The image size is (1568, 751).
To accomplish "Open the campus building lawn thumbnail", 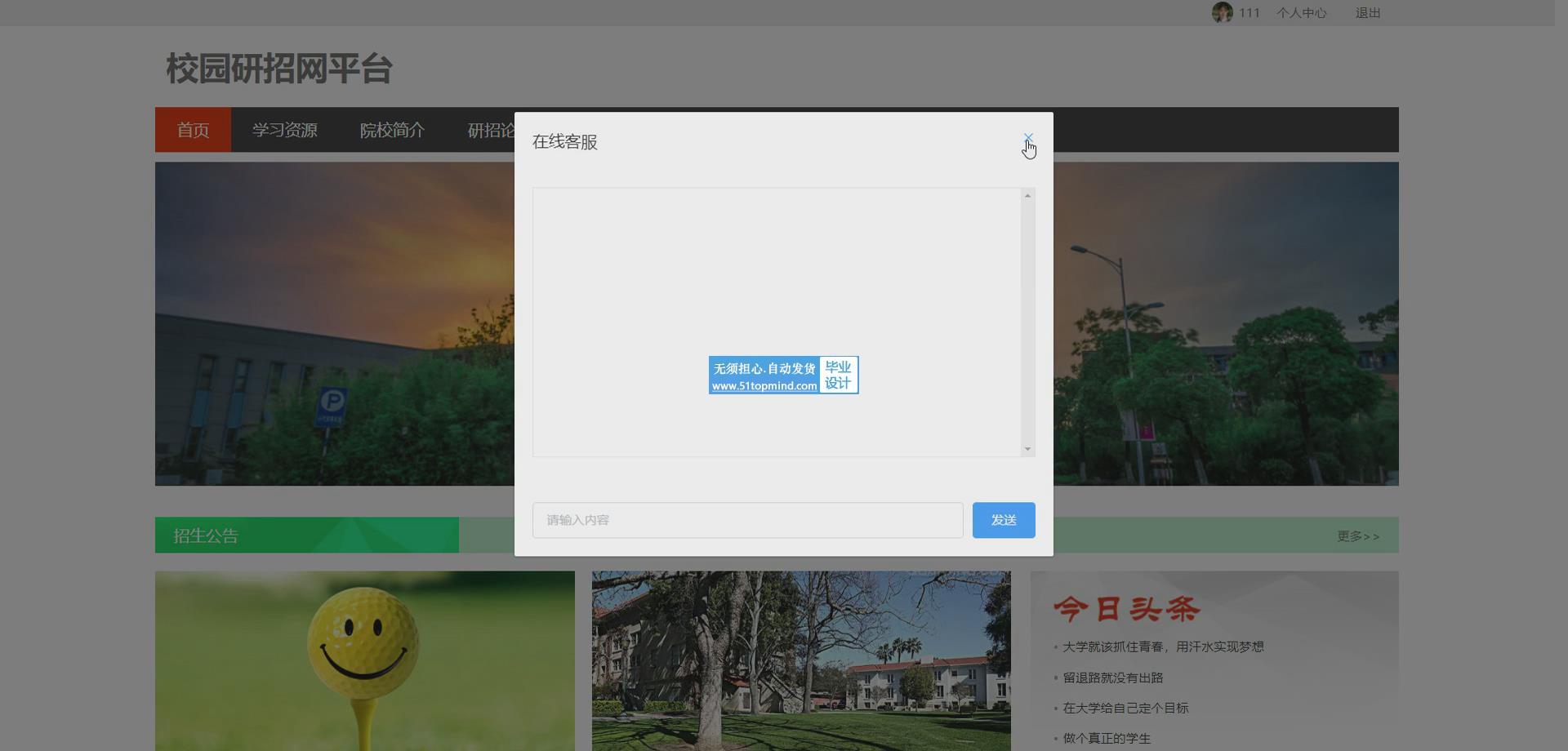I will coord(801,660).
